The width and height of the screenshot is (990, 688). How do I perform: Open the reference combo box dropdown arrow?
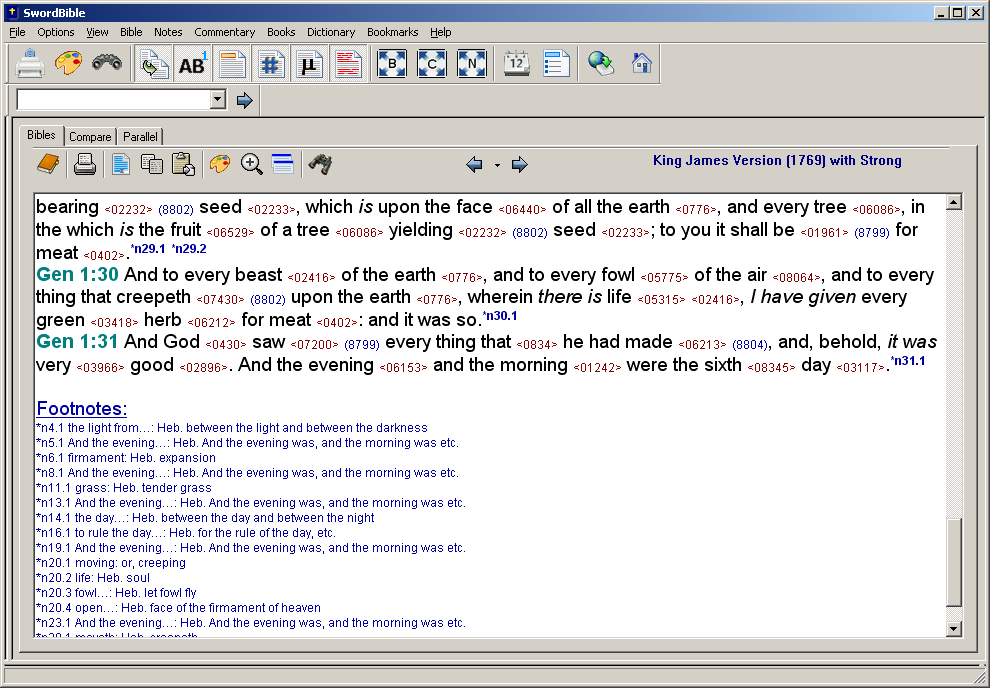pyautogui.click(x=218, y=99)
